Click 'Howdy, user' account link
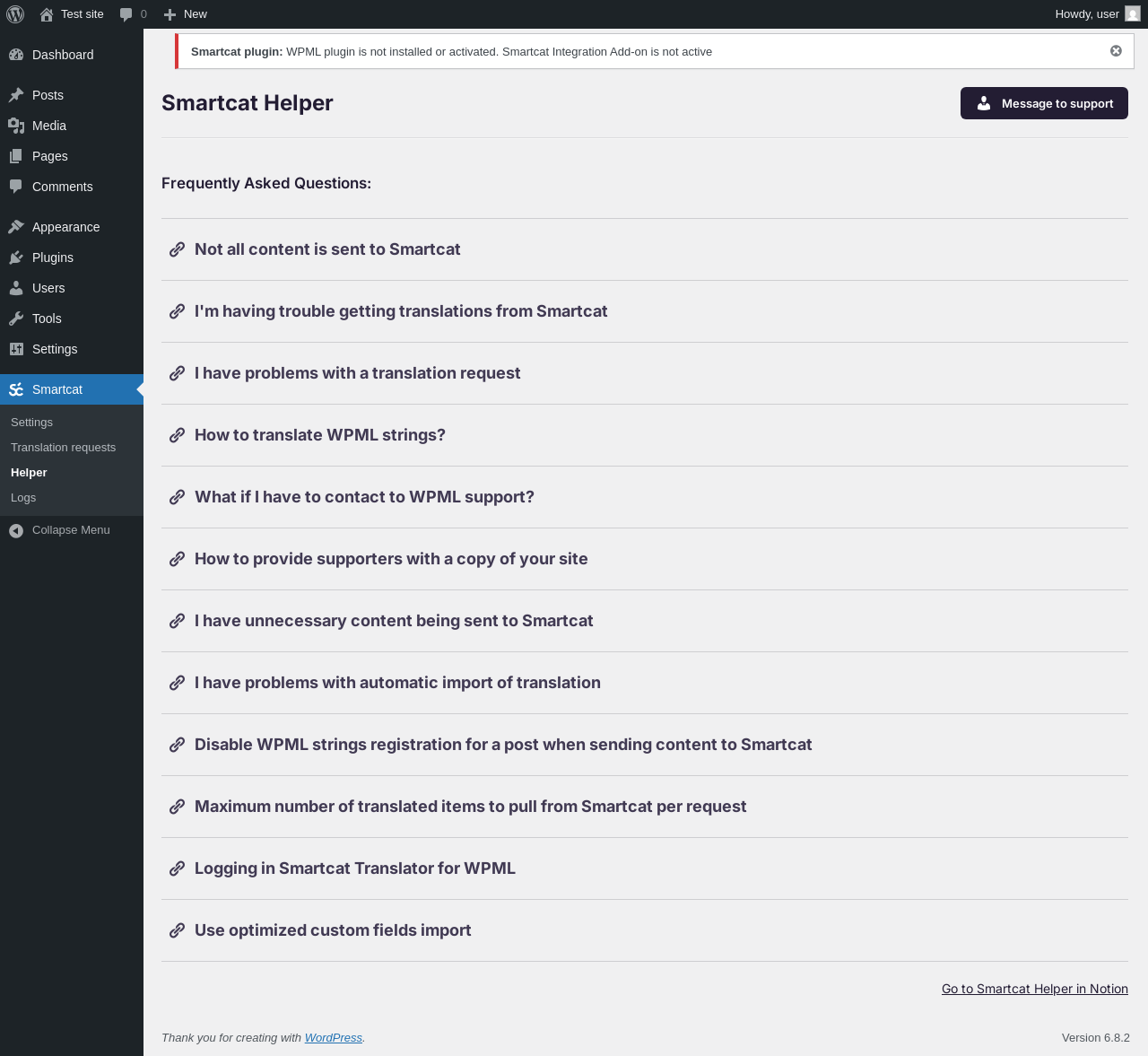 point(1097,14)
